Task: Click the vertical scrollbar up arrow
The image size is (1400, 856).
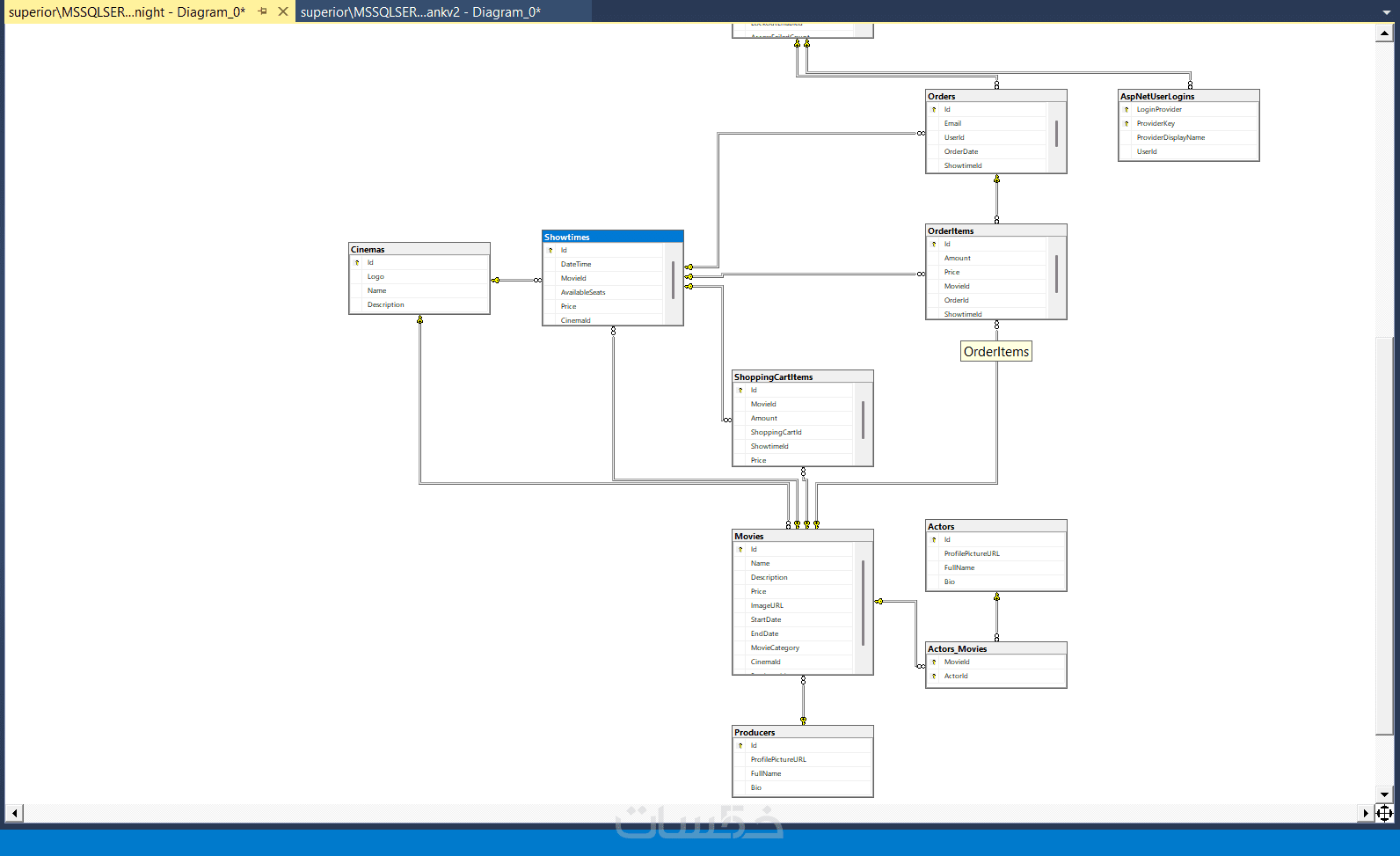Action: [x=1385, y=33]
